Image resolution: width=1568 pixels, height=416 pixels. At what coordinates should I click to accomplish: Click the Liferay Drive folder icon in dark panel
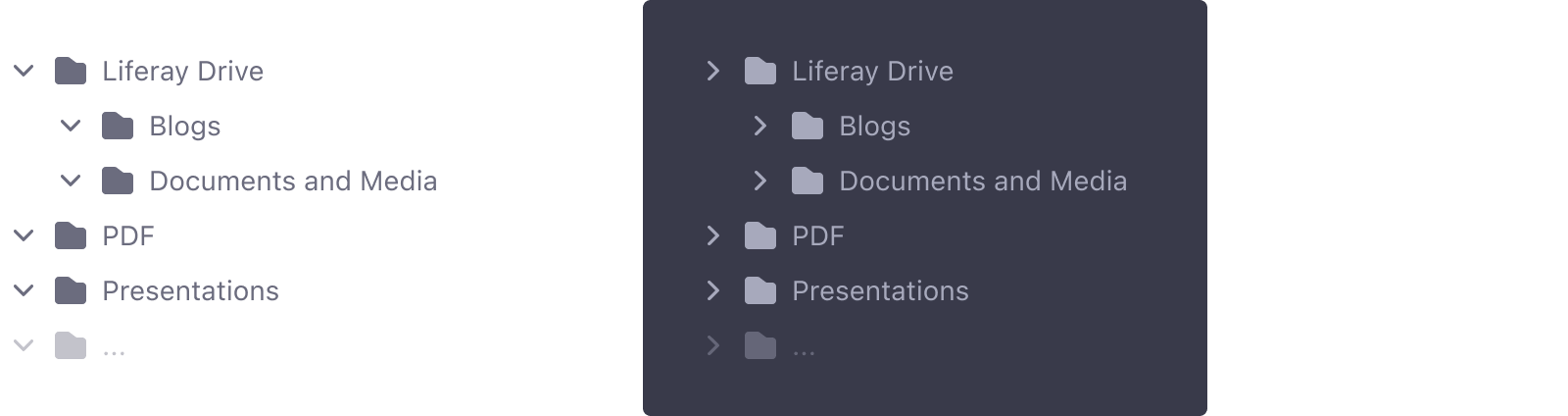(760, 71)
